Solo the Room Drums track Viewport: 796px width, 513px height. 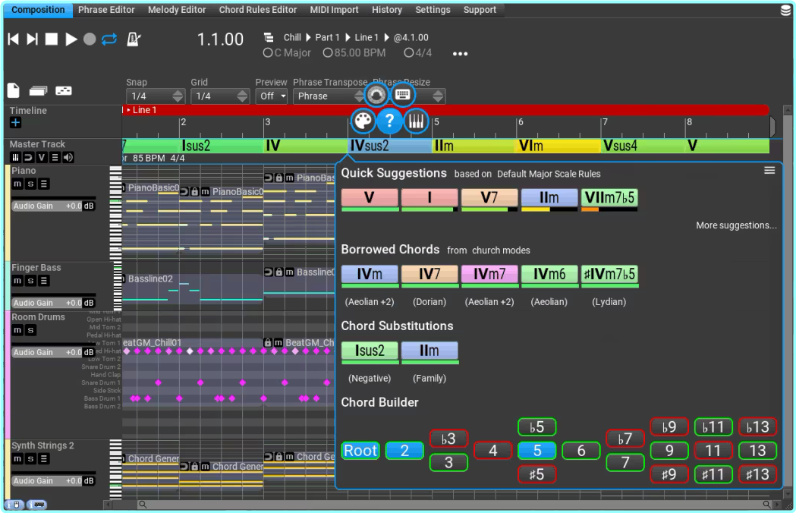pyautogui.click(x=30, y=330)
